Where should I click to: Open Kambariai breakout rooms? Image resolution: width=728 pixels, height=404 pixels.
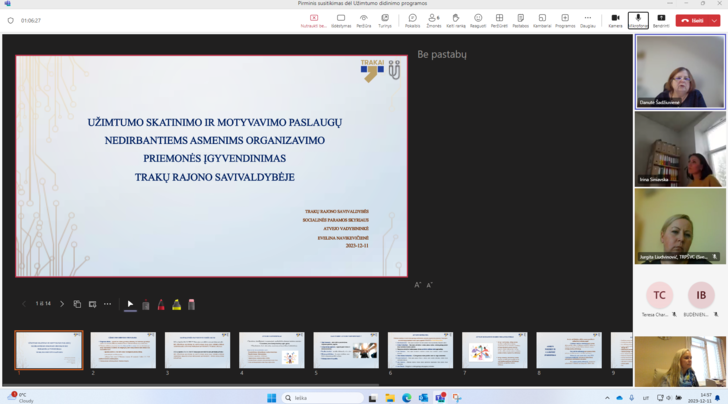pos(542,20)
